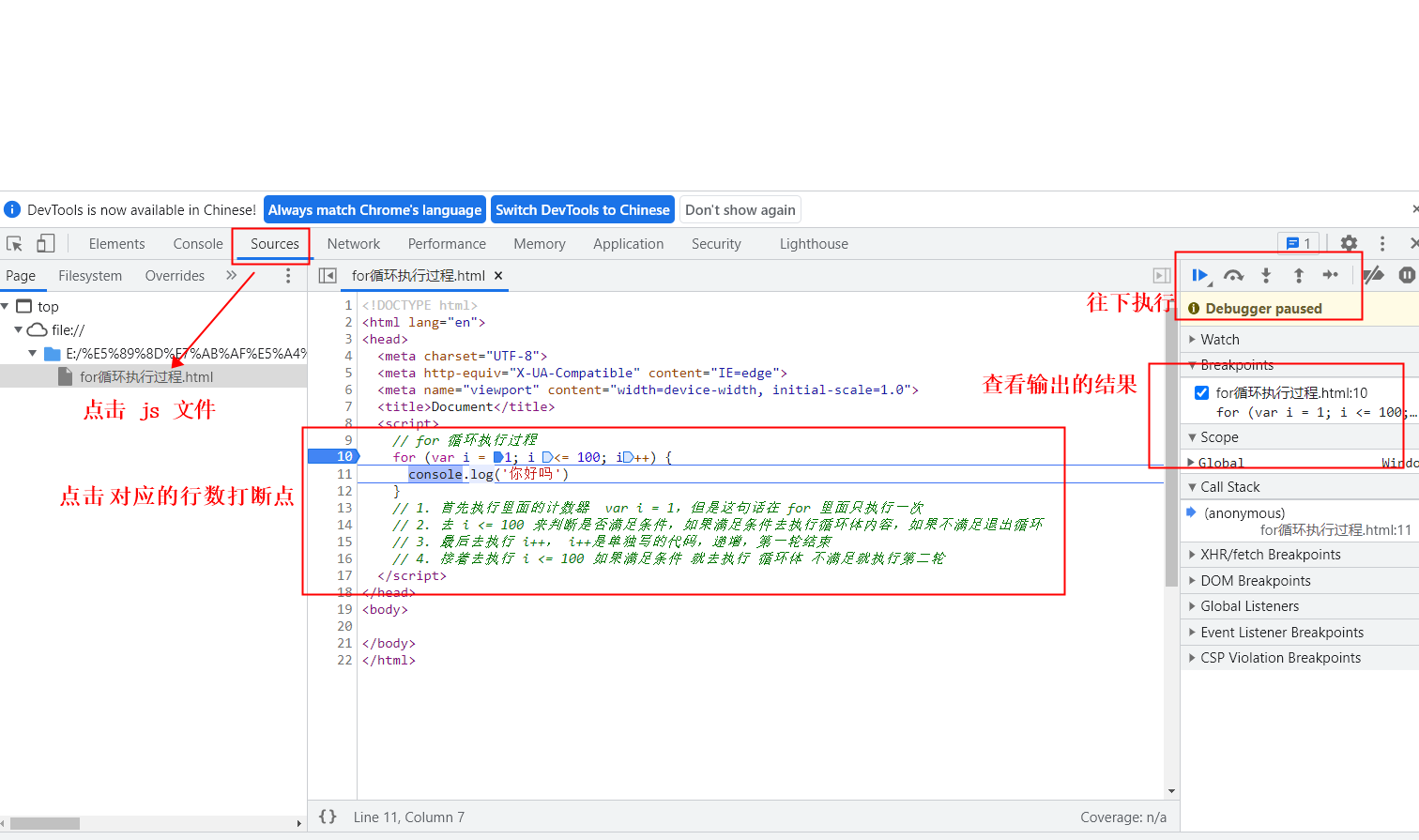Image resolution: width=1419 pixels, height=840 pixels.
Task: Hide the debugger sidebar icon
Action: (x=1162, y=275)
